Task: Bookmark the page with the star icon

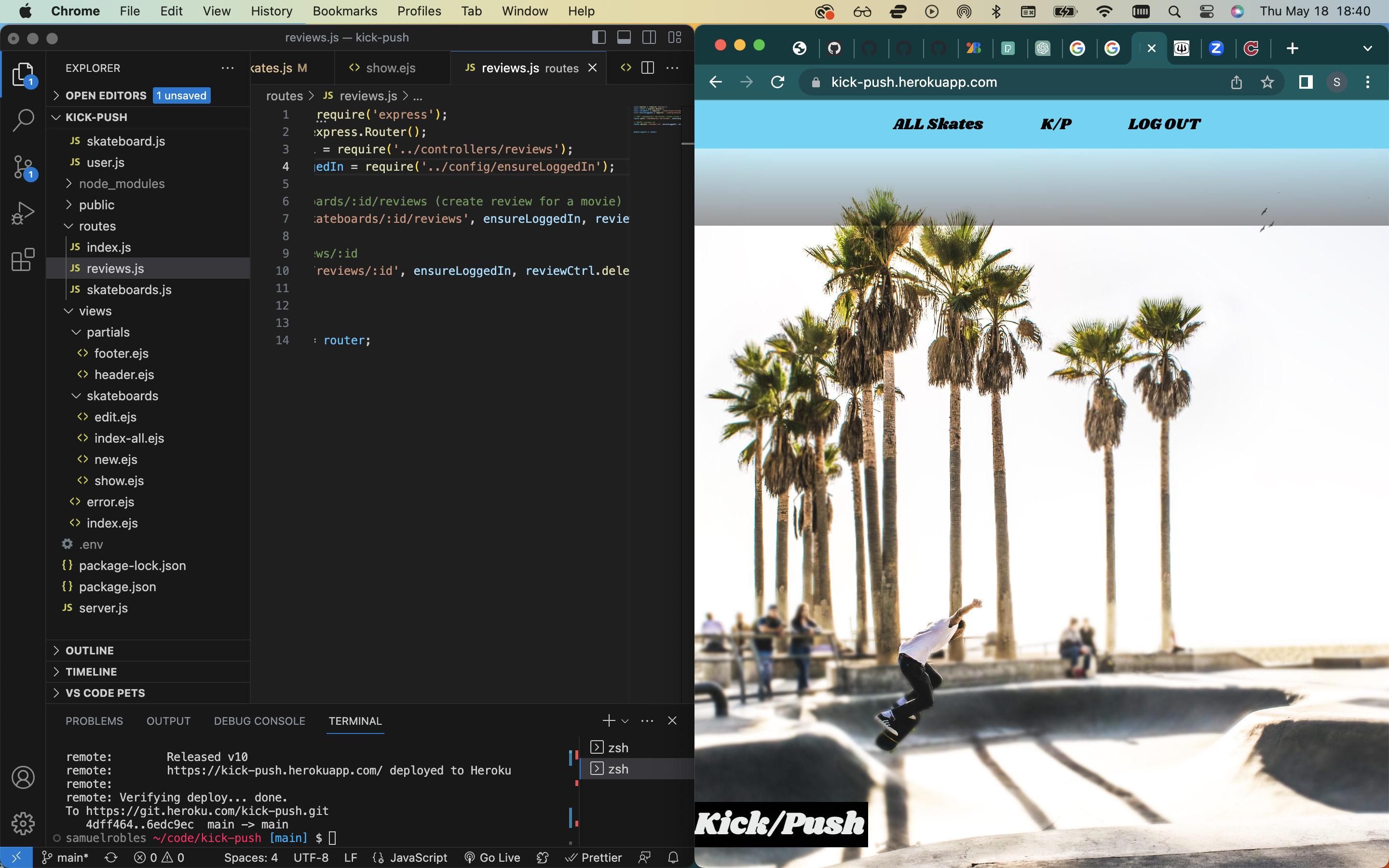Action: (x=1267, y=82)
